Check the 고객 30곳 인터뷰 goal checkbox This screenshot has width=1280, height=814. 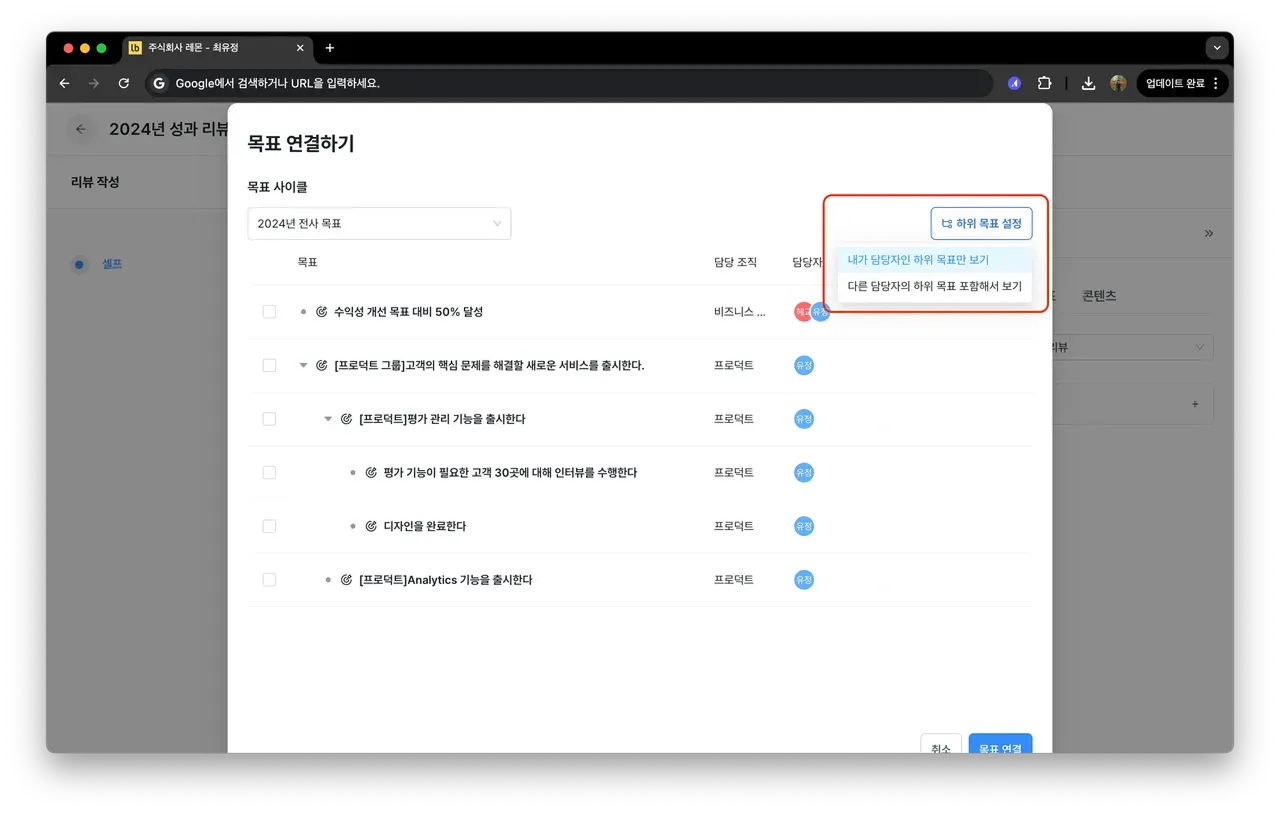click(x=269, y=473)
